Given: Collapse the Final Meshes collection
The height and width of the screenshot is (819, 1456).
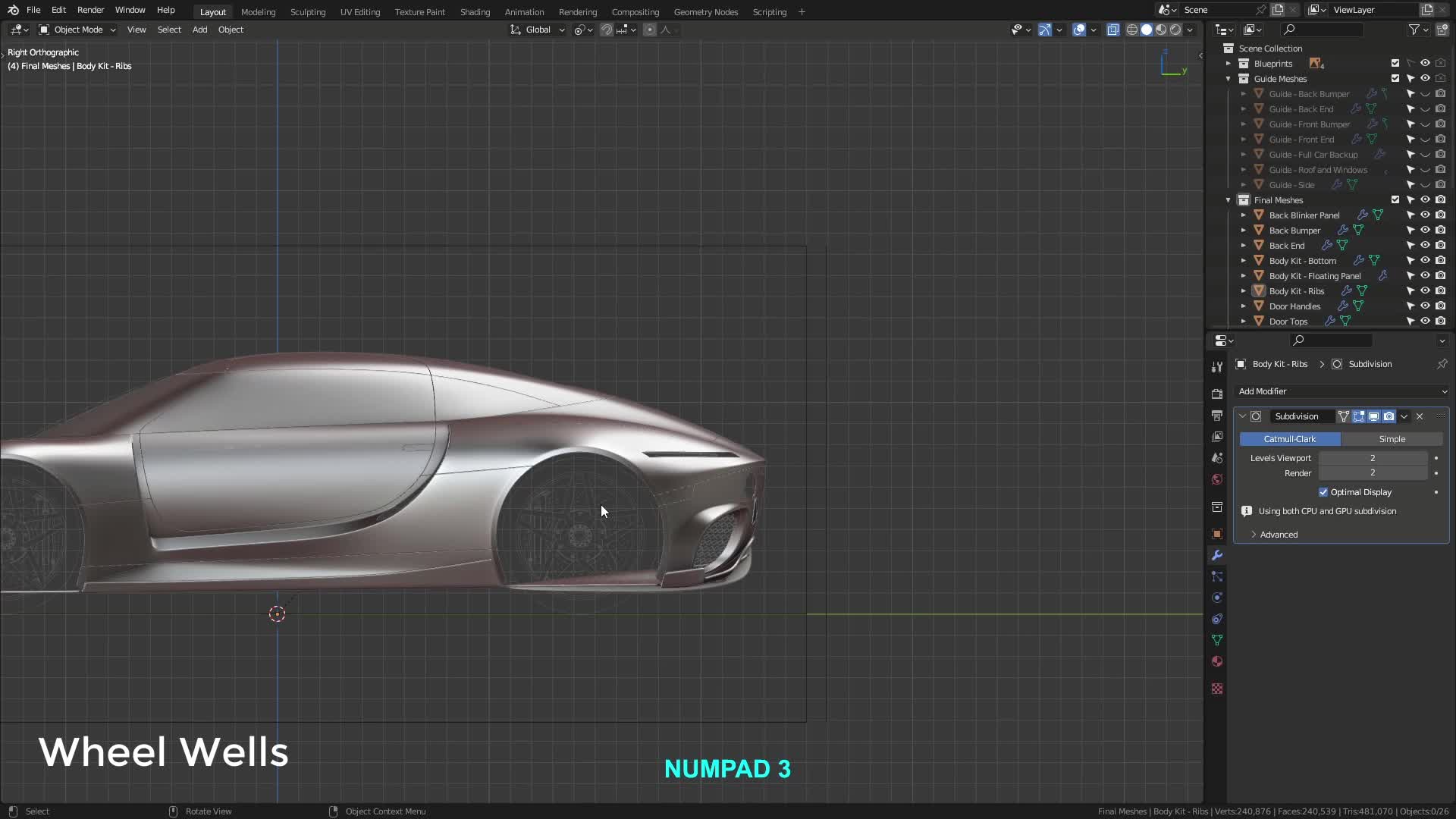Looking at the screenshot, I should [x=1228, y=200].
